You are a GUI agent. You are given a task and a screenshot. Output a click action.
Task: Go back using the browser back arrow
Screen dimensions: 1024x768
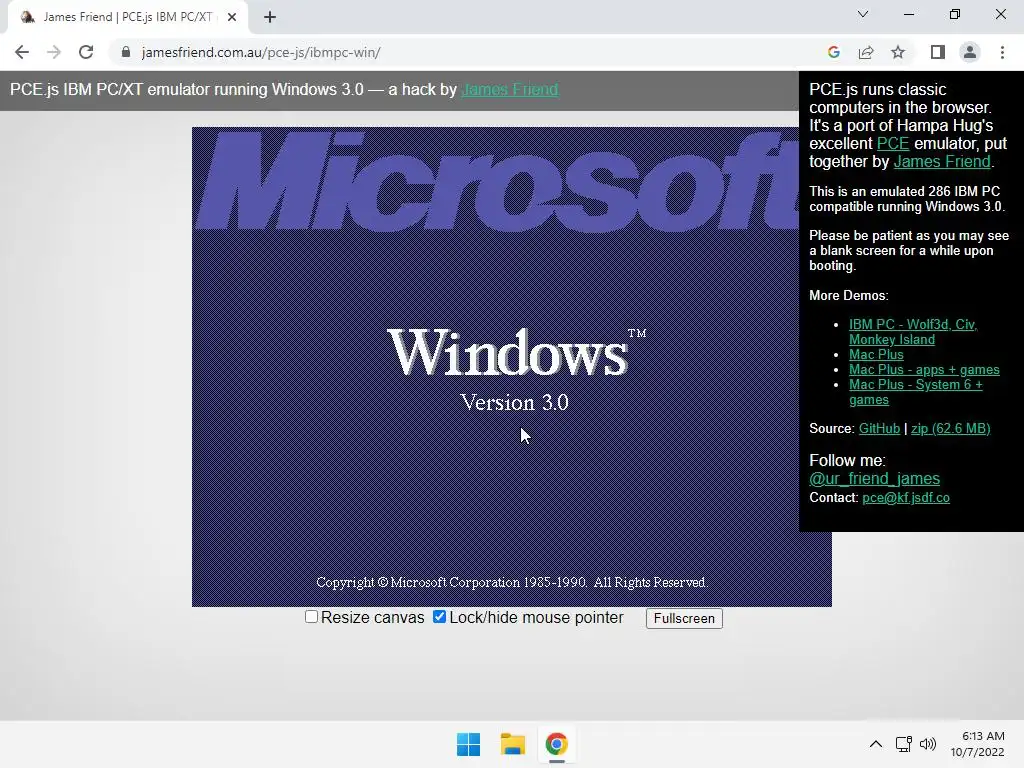click(22, 52)
